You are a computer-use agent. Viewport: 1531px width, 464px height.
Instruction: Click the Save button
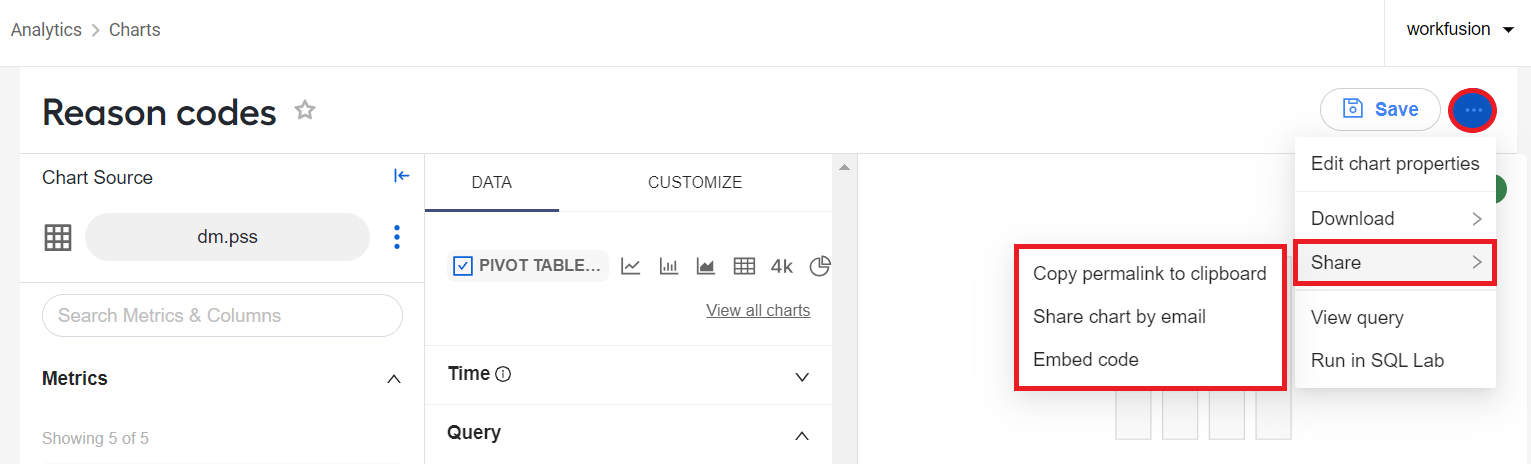pyautogui.click(x=1380, y=109)
